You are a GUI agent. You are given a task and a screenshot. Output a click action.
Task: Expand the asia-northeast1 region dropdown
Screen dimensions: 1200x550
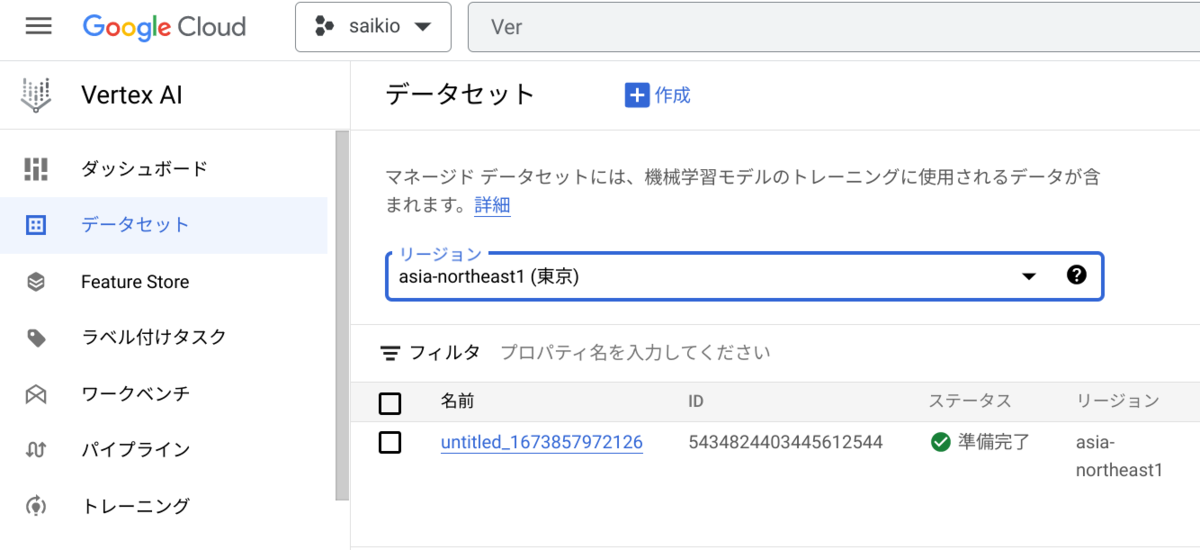[x=1028, y=277]
